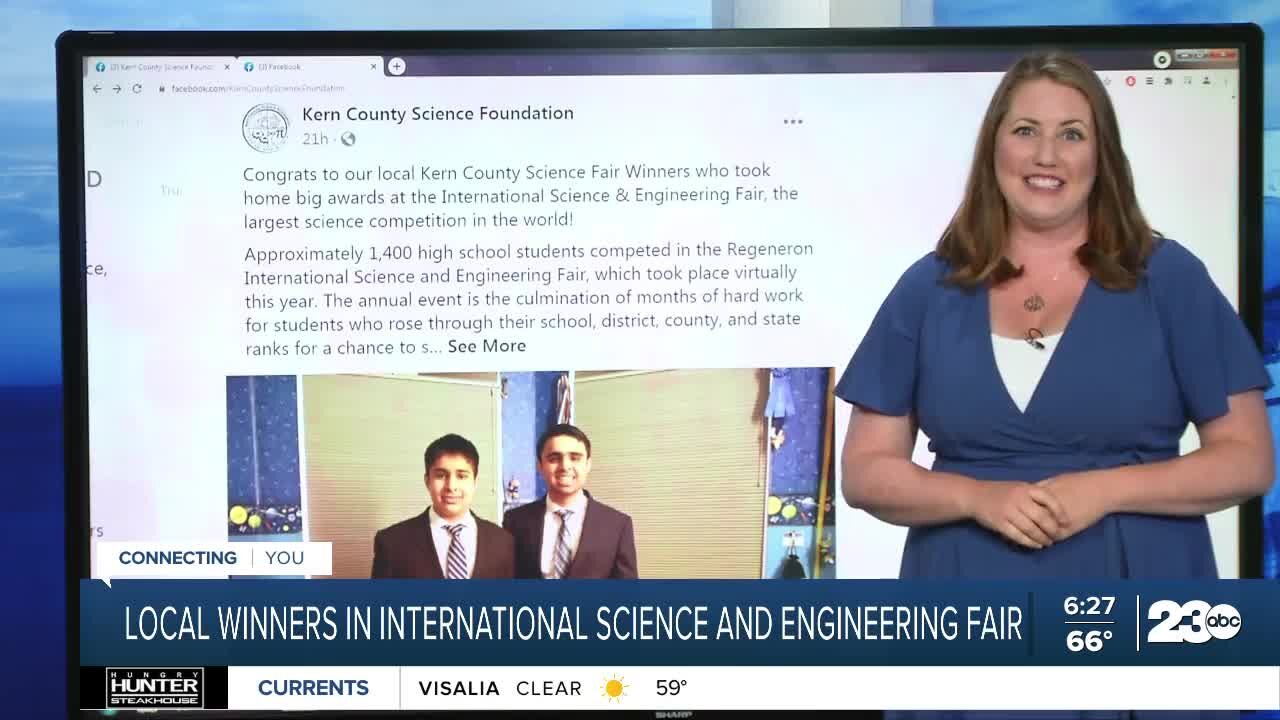This screenshot has width=1280, height=720.
Task: Click the Local Winners headline banner
Action: [x=573, y=623]
